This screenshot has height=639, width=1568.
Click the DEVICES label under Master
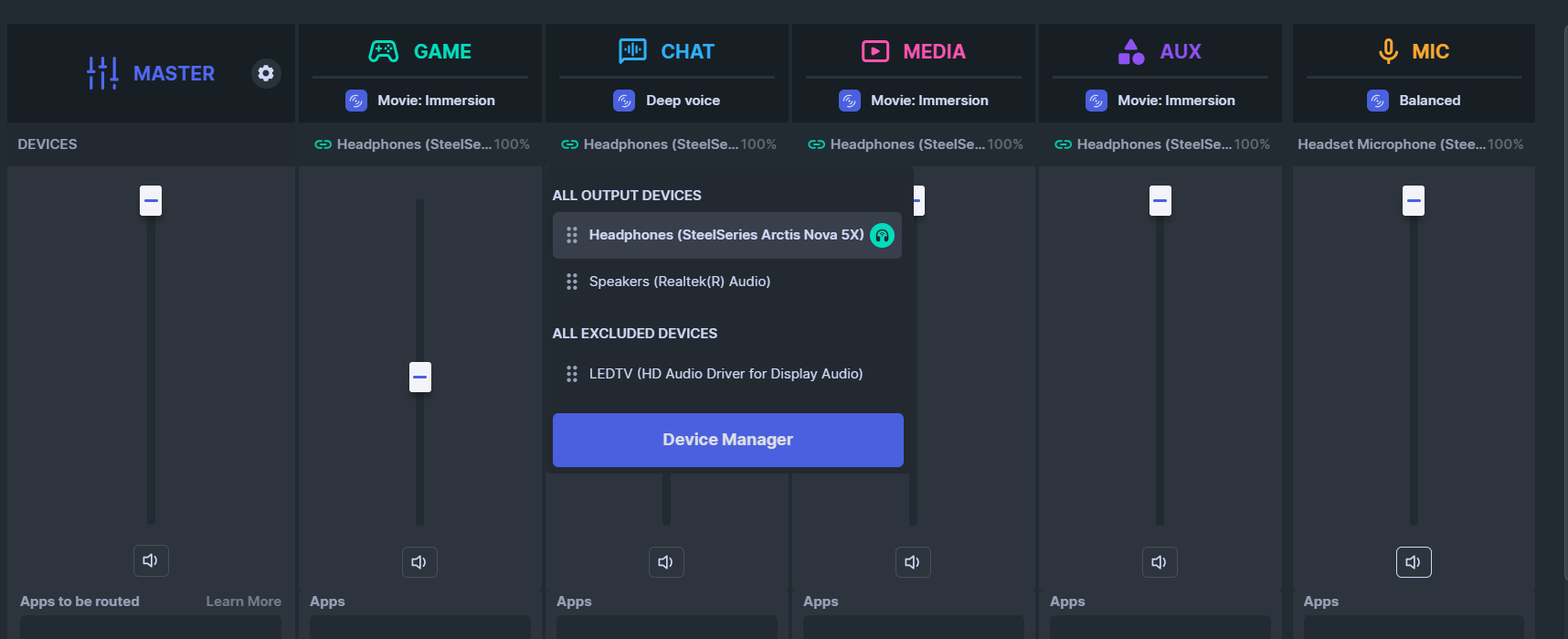pyautogui.click(x=48, y=144)
